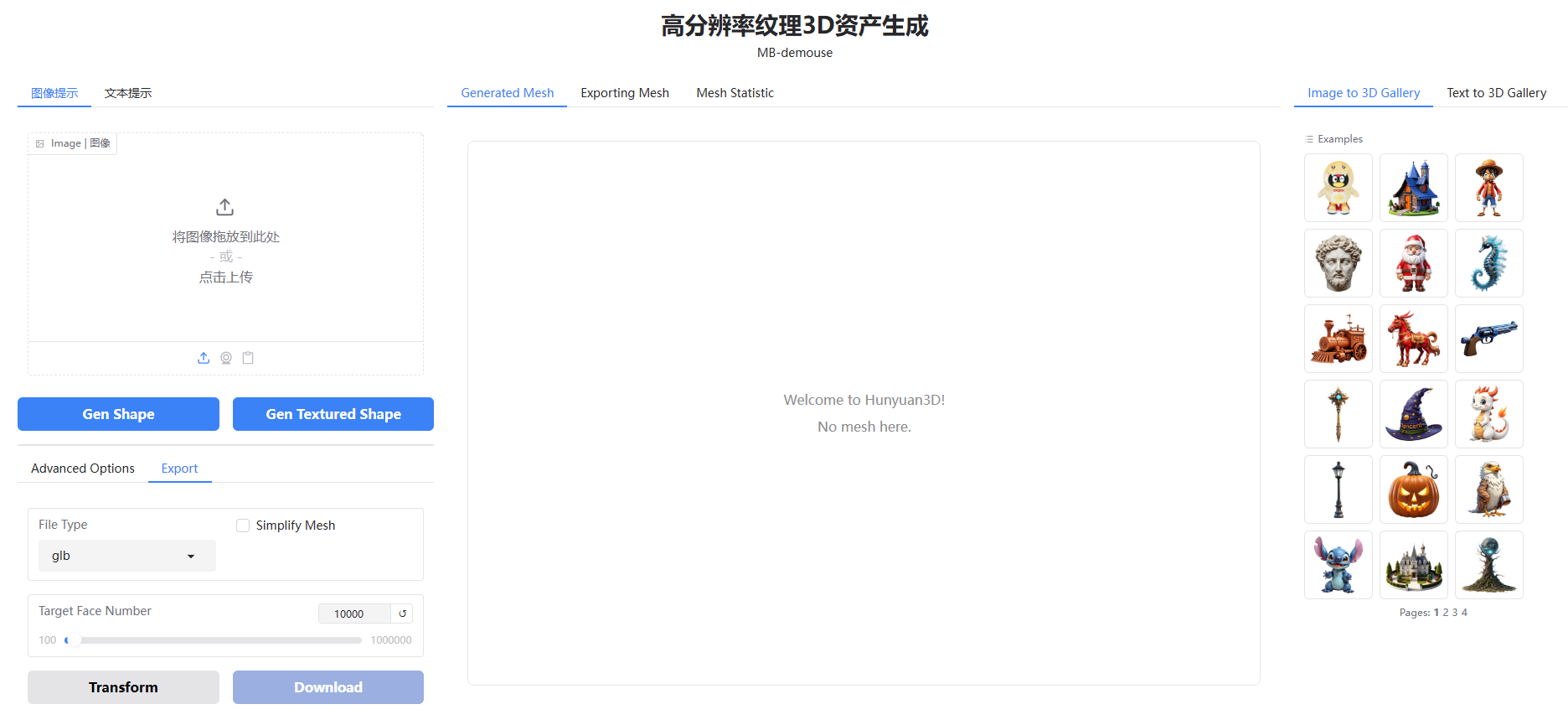
Task: Go to page 2 of examples
Action: tap(1446, 613)
